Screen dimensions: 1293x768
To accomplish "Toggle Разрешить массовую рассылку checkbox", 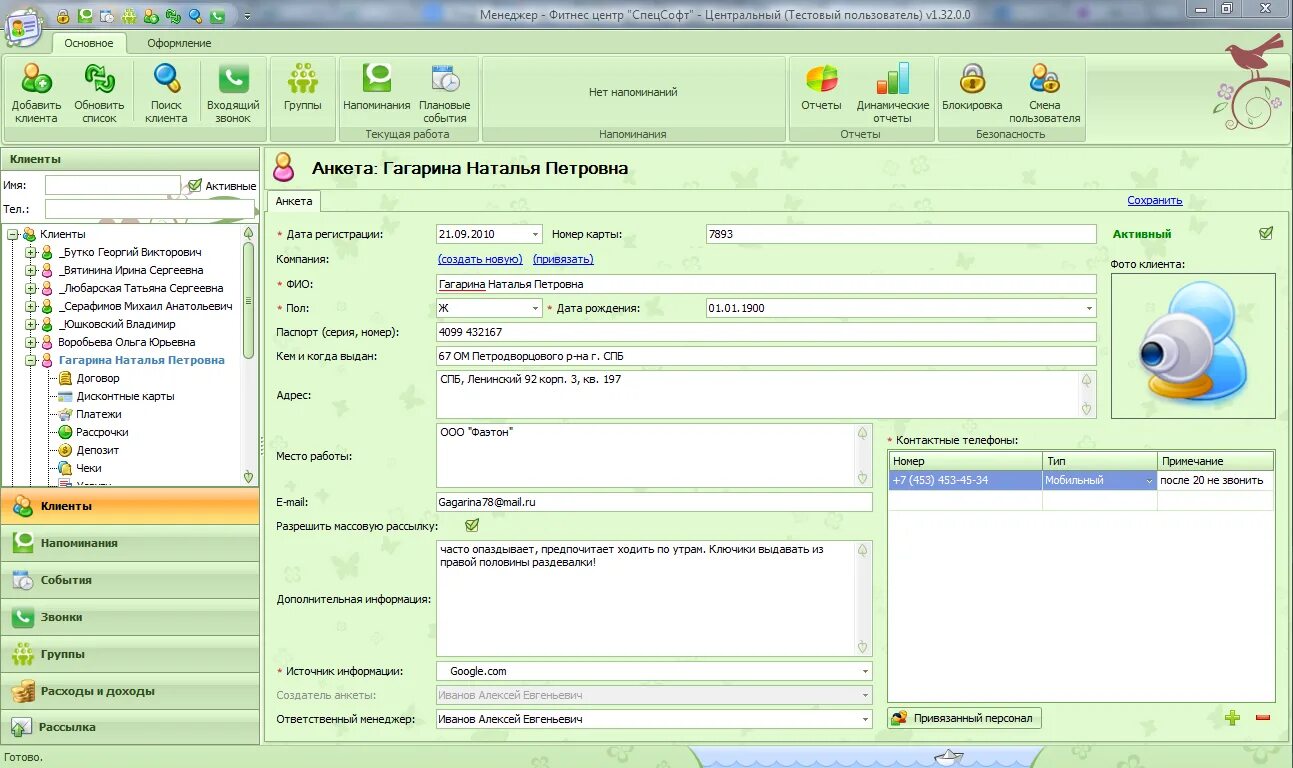I will pyautogui.click(x=472, y=524).
